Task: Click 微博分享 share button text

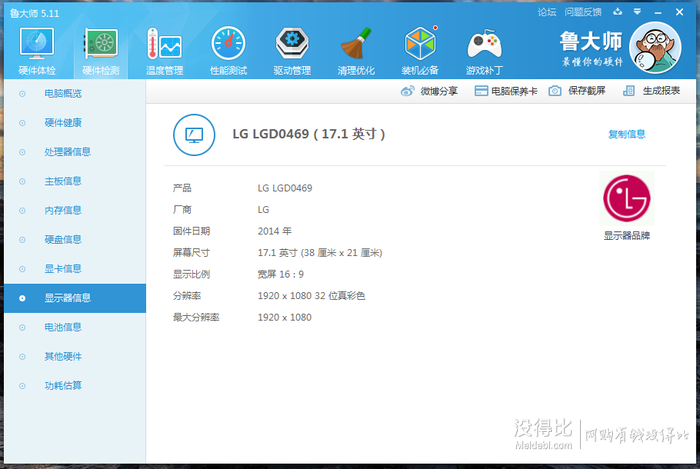Action: 439,91
